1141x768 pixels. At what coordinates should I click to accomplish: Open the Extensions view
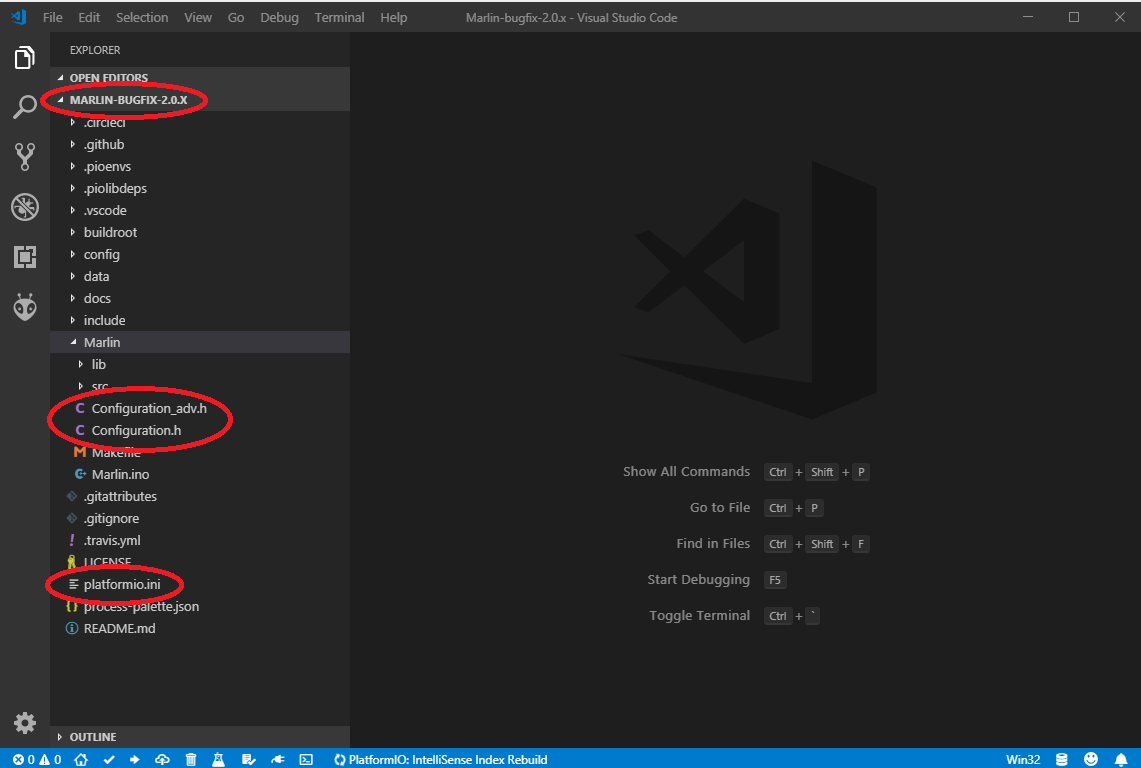click(x=25, y=257)
